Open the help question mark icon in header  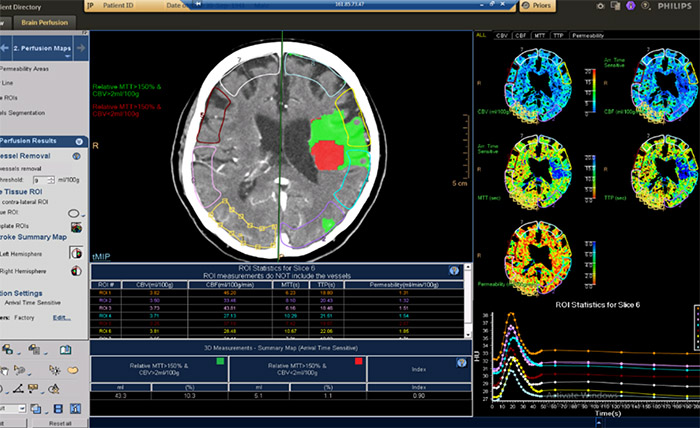pyautogui.click(x=645, y=6)
